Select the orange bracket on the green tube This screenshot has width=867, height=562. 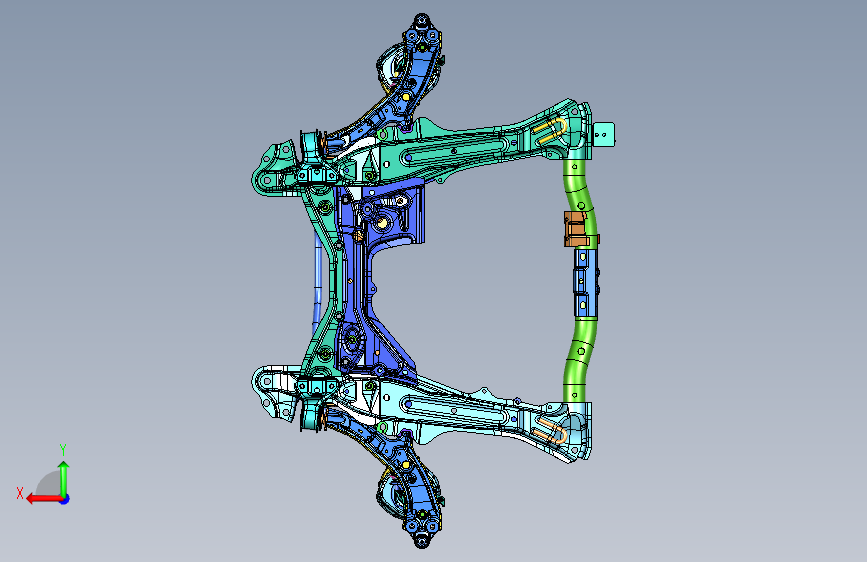tap(576, 228)
